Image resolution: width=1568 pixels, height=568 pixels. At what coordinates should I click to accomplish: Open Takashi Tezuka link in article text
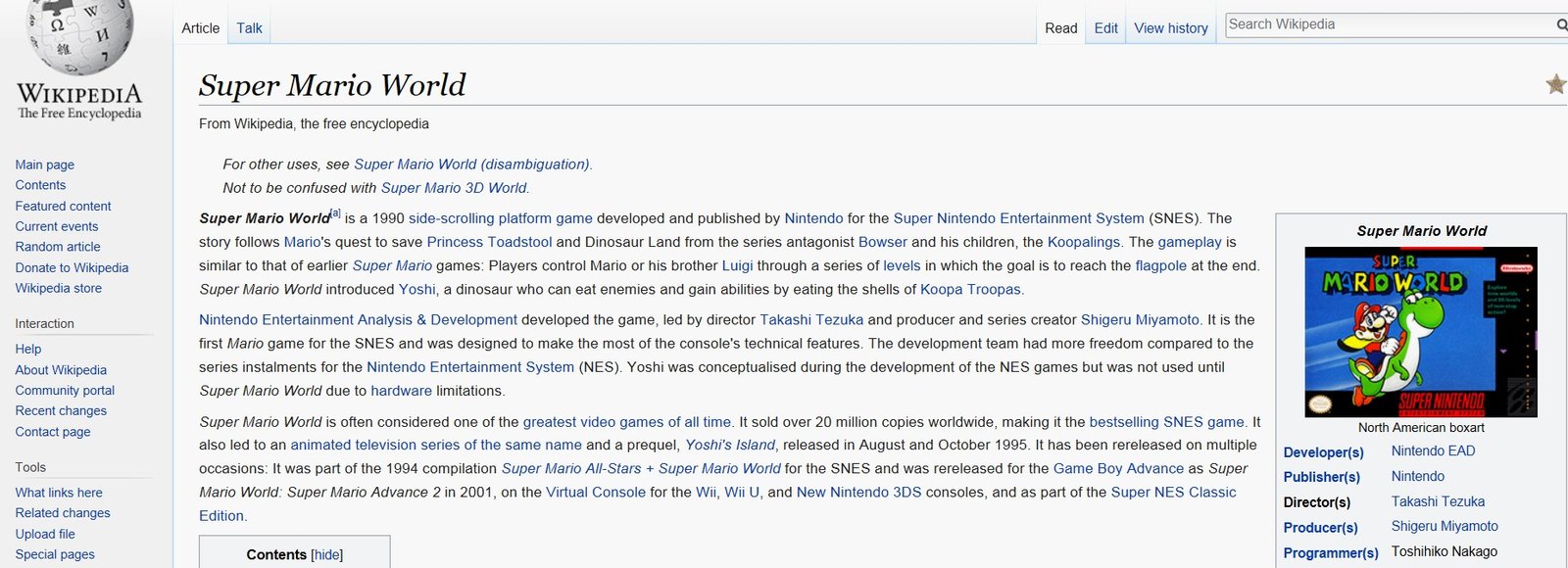811,319
